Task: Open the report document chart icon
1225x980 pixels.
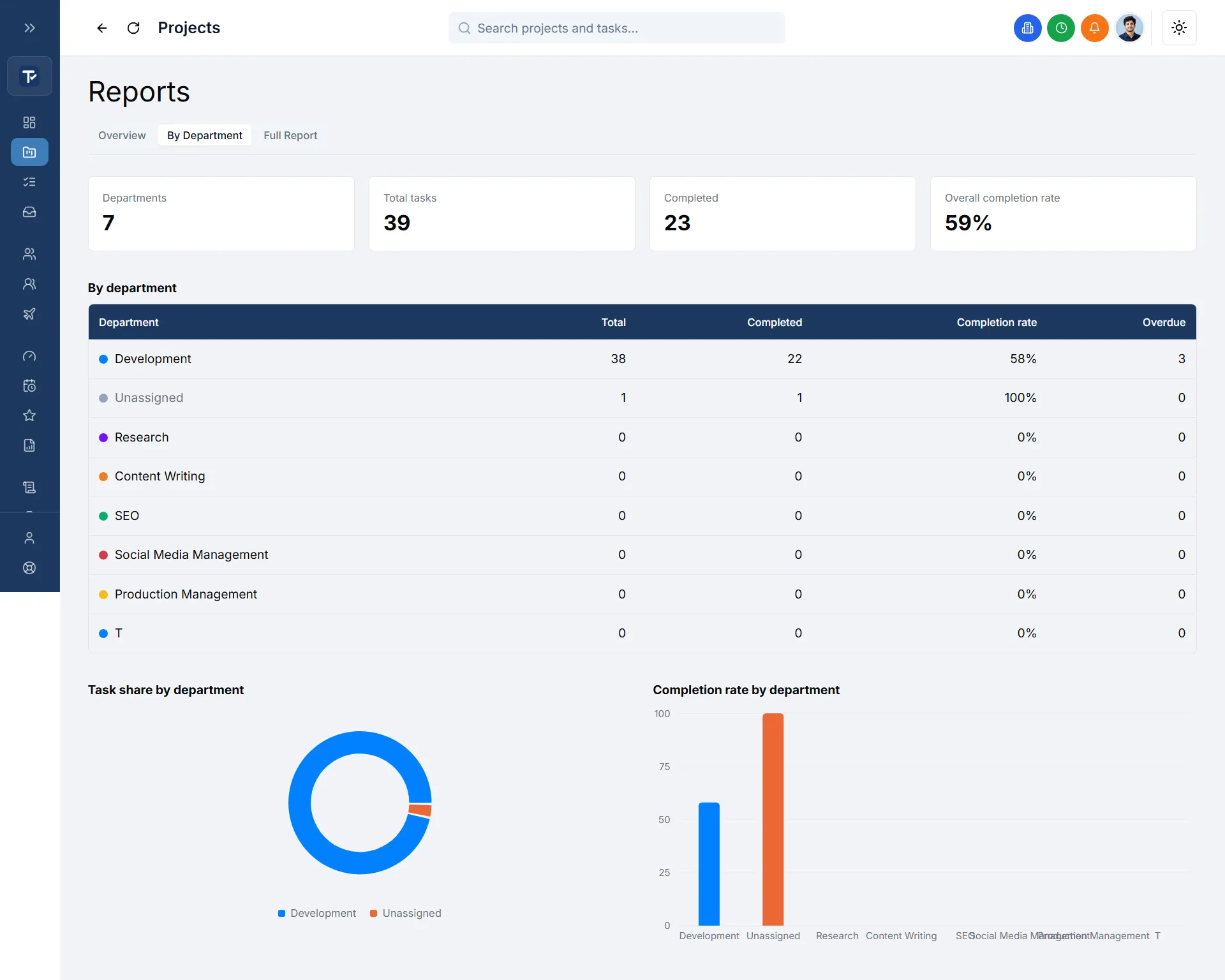Action: click(29, 445)
